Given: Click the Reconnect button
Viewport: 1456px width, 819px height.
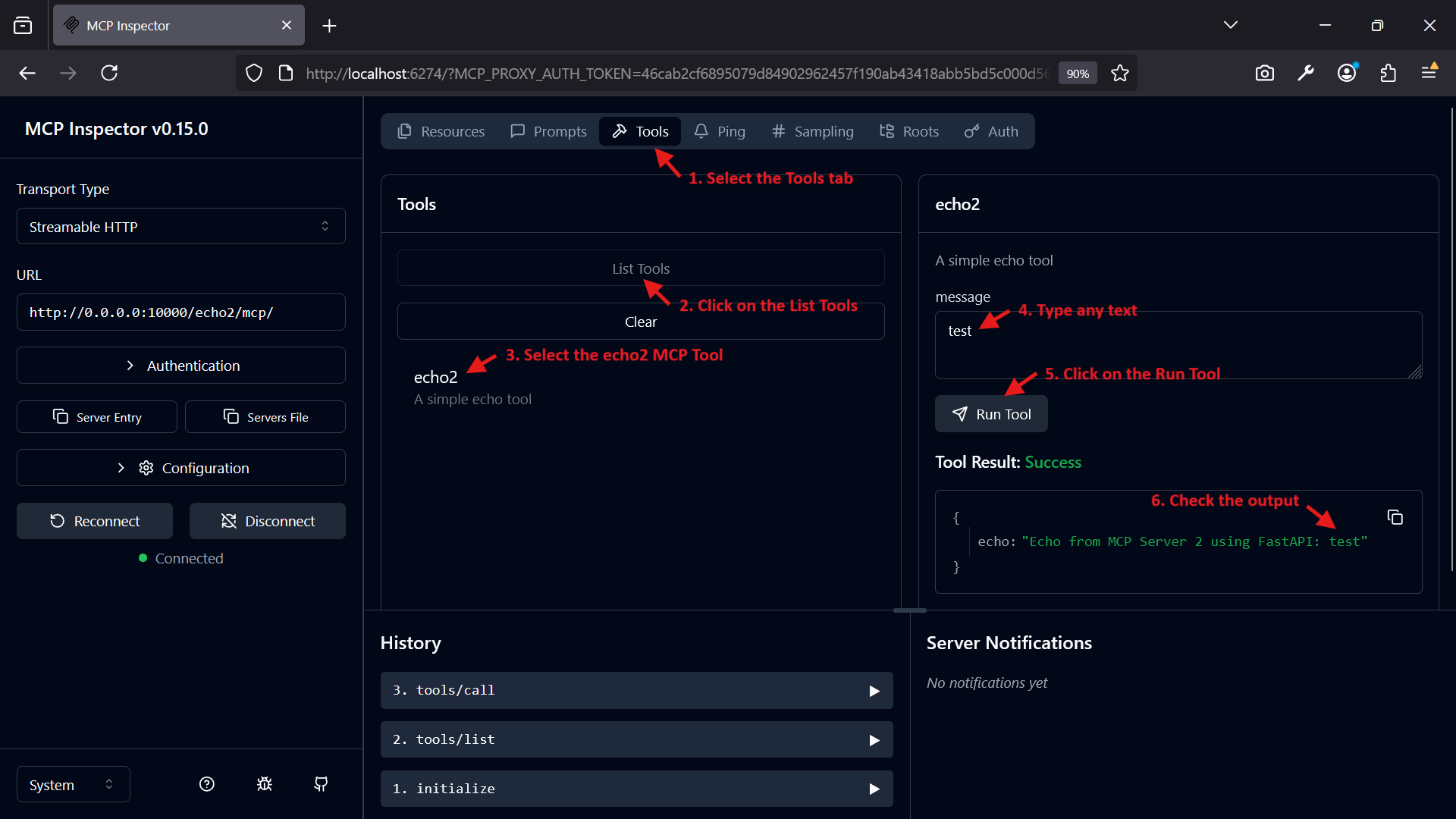Looking at the screenshot, I should tap(95, 521).
